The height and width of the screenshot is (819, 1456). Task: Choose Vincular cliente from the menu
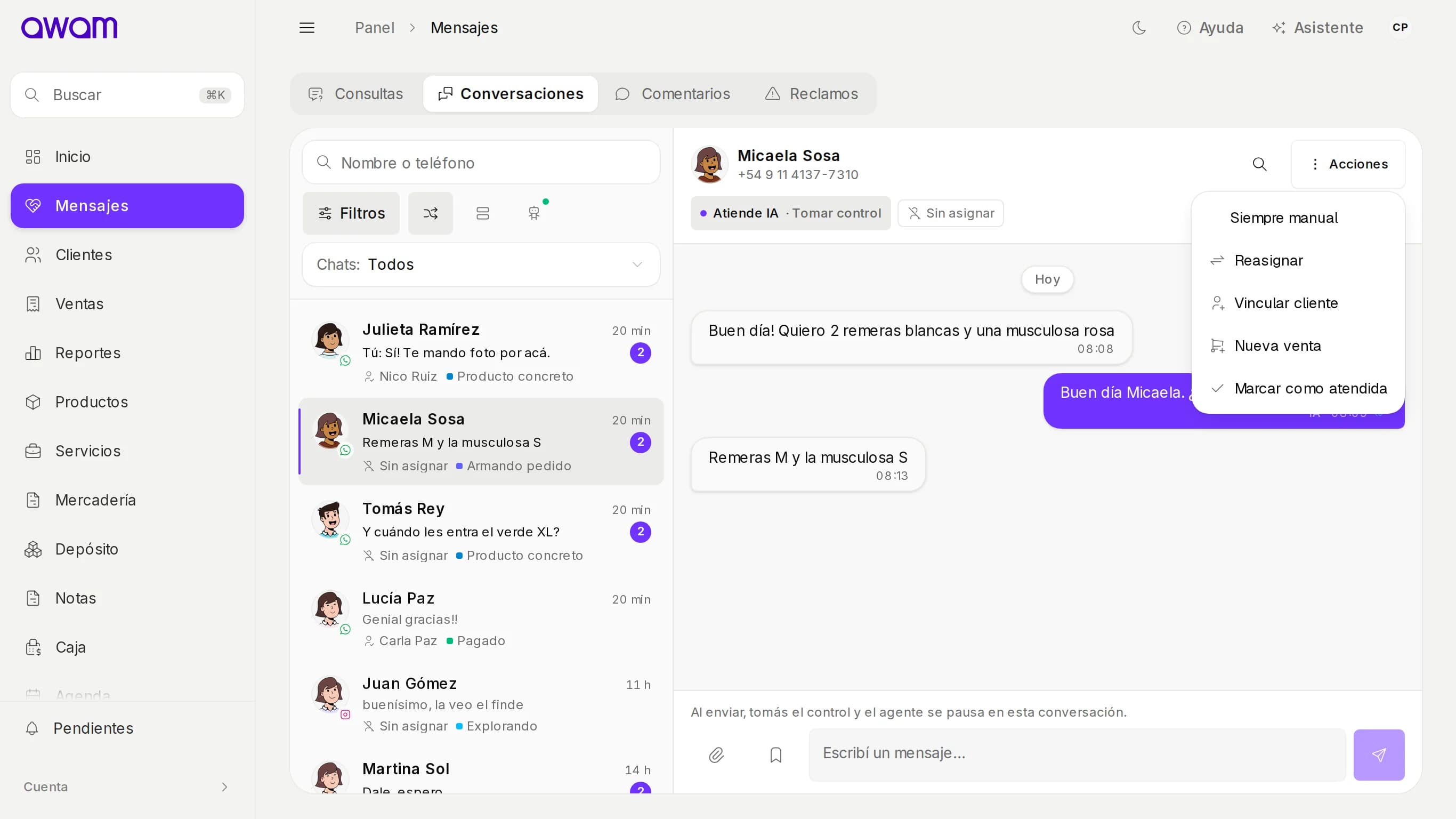pyautogui.click(x=1298, y=303)
